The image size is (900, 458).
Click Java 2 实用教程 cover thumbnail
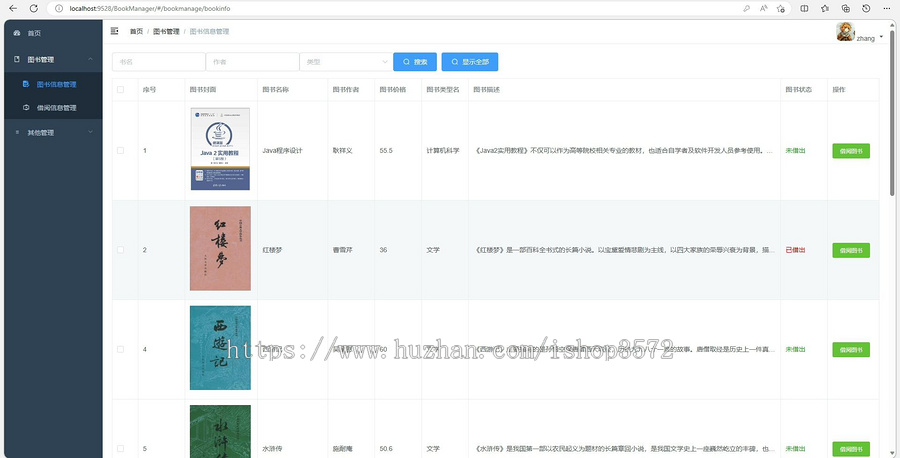pyautogui.click(x=220, y=149)
